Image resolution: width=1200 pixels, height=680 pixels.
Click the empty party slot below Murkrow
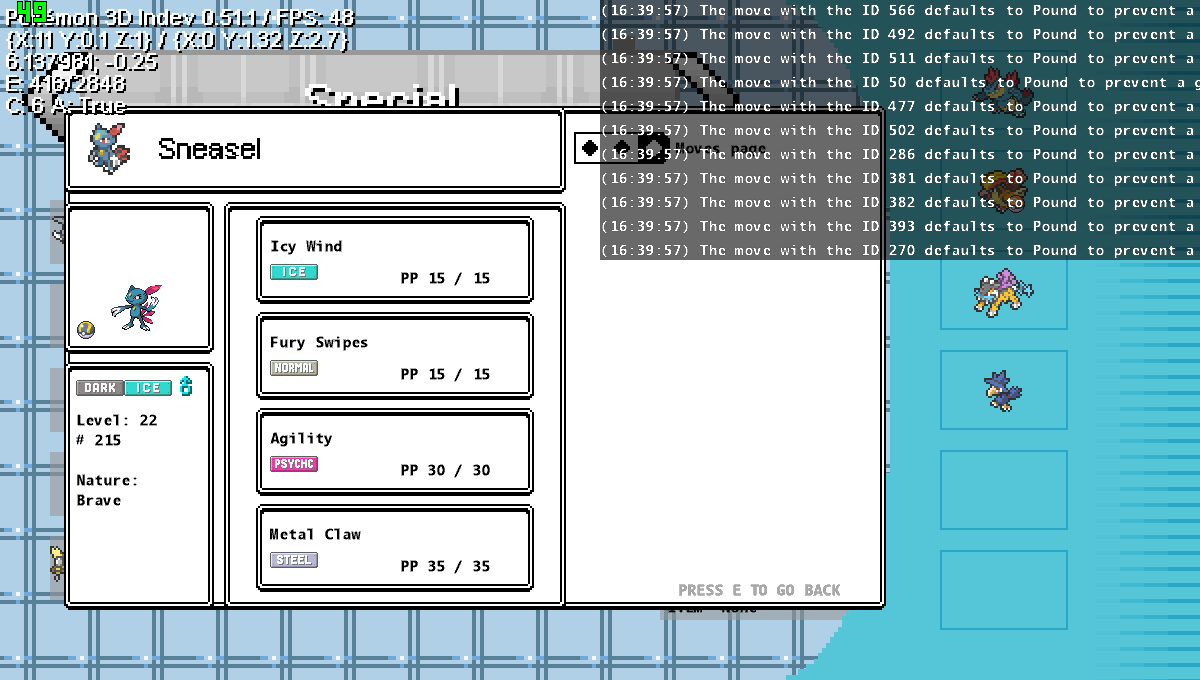click(x=1003, y=489)
